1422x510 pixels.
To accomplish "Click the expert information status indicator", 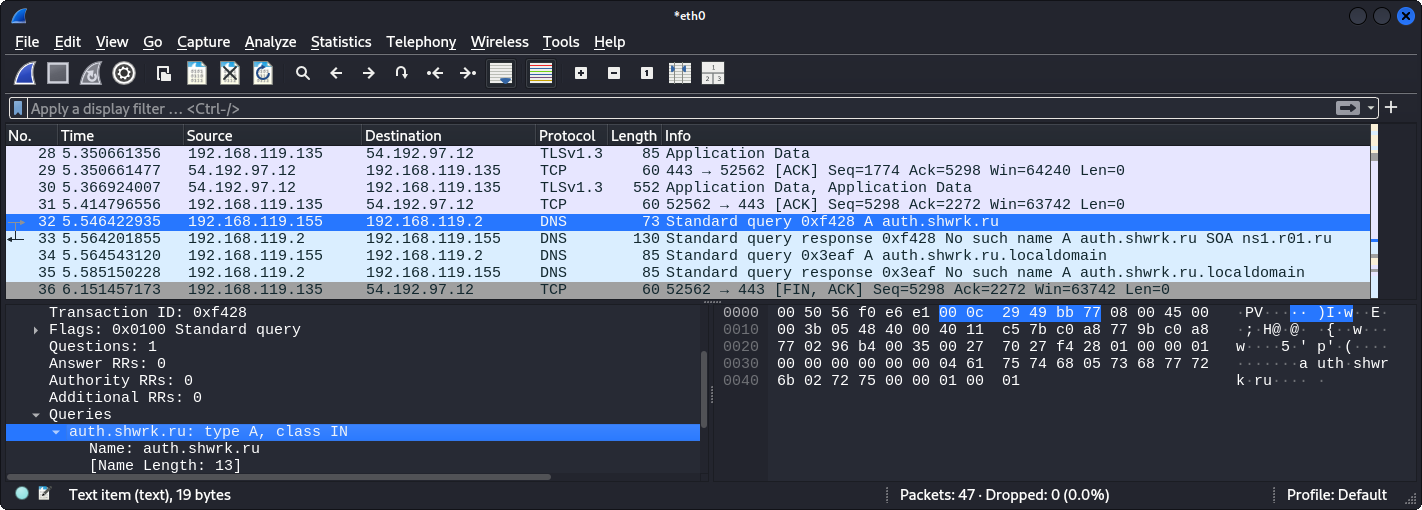I will [22, 494].
